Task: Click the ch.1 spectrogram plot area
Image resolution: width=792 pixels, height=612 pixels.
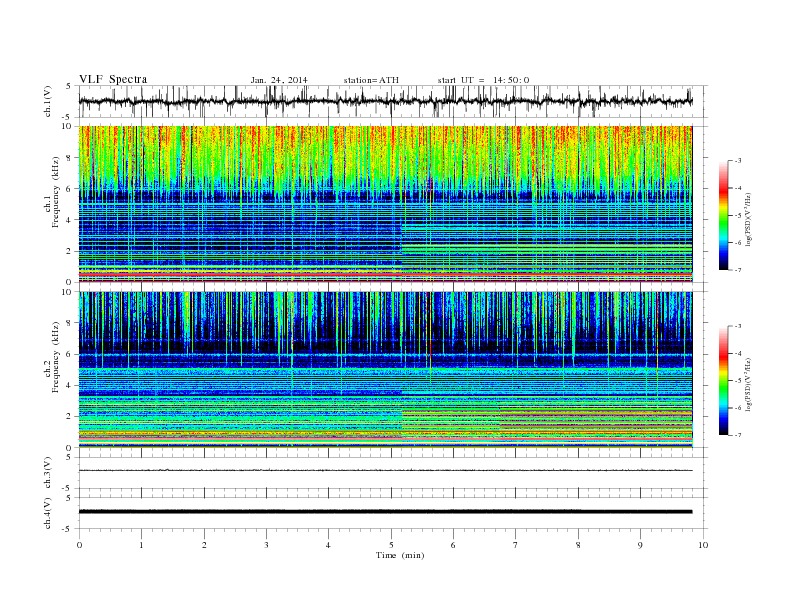Action: 385,204
